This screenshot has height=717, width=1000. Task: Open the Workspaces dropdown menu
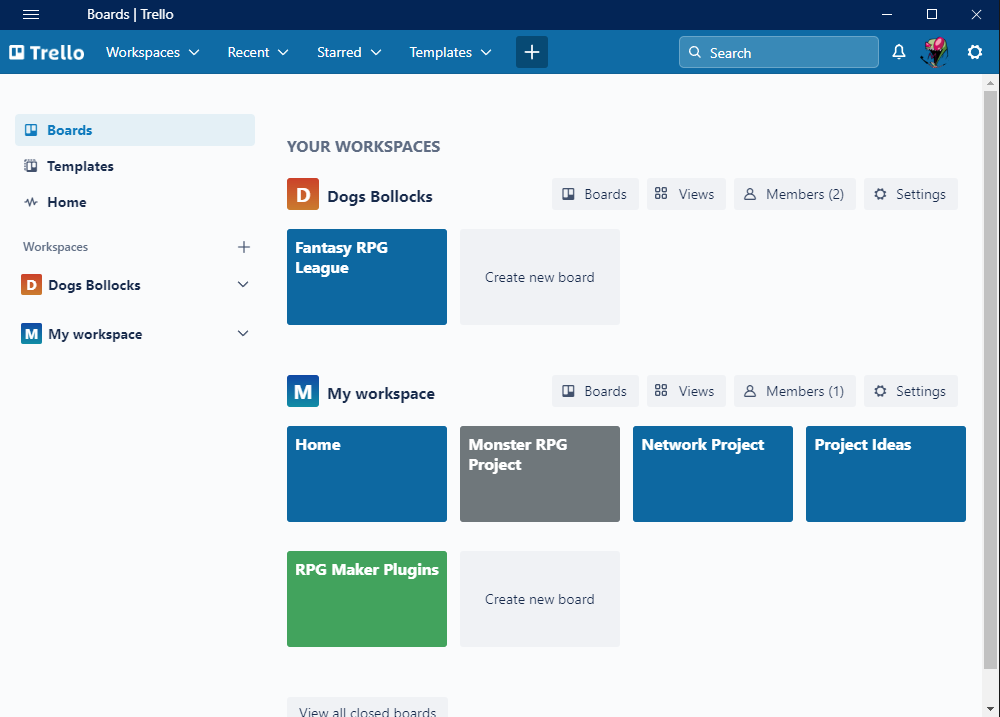click(152, 52)
